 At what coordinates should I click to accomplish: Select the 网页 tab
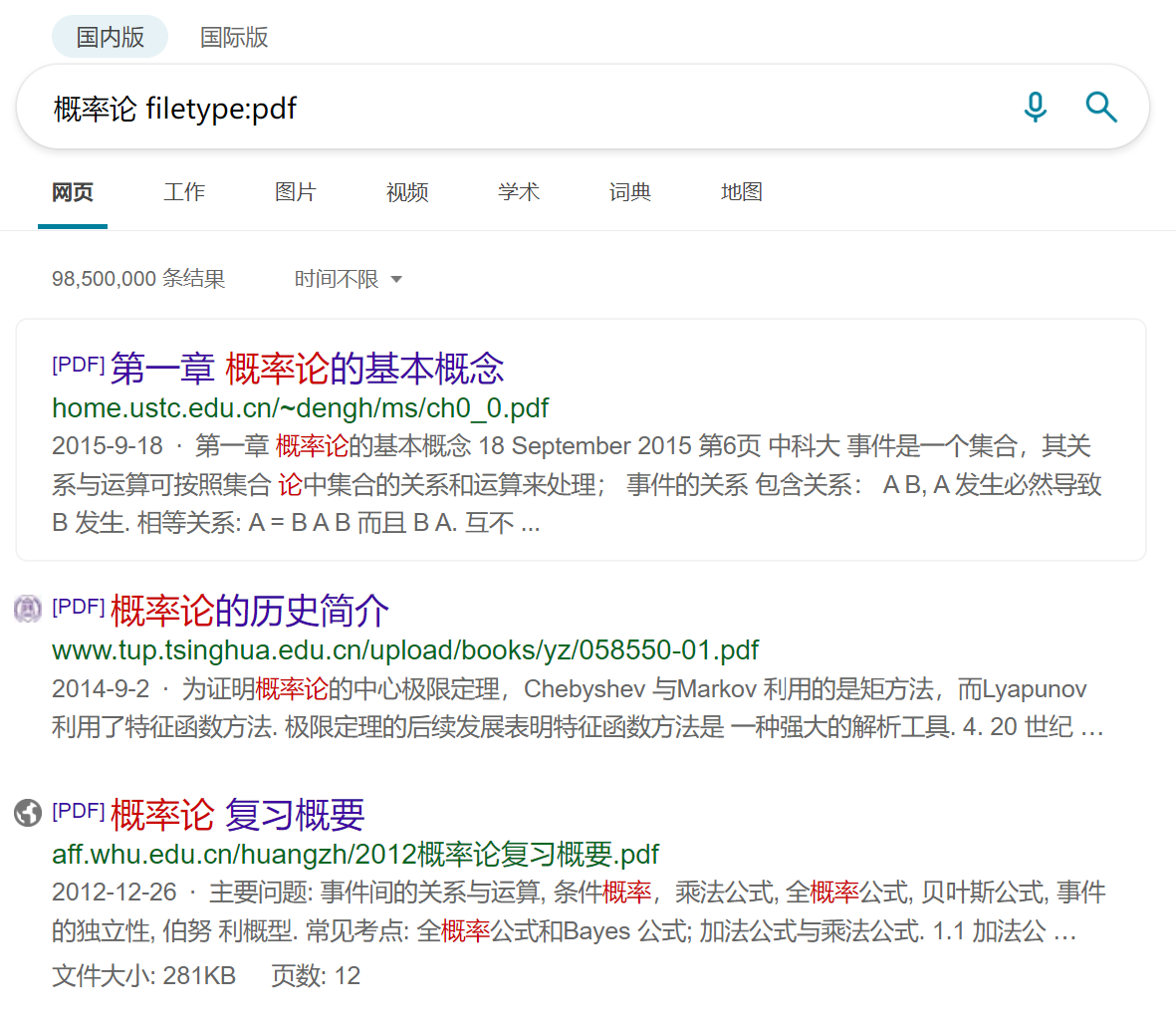pos(73,192)
